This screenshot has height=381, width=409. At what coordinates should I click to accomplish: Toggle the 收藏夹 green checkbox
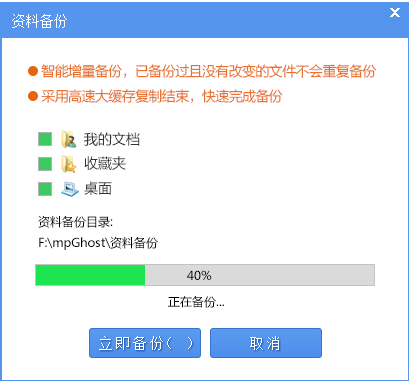(45, 164)
